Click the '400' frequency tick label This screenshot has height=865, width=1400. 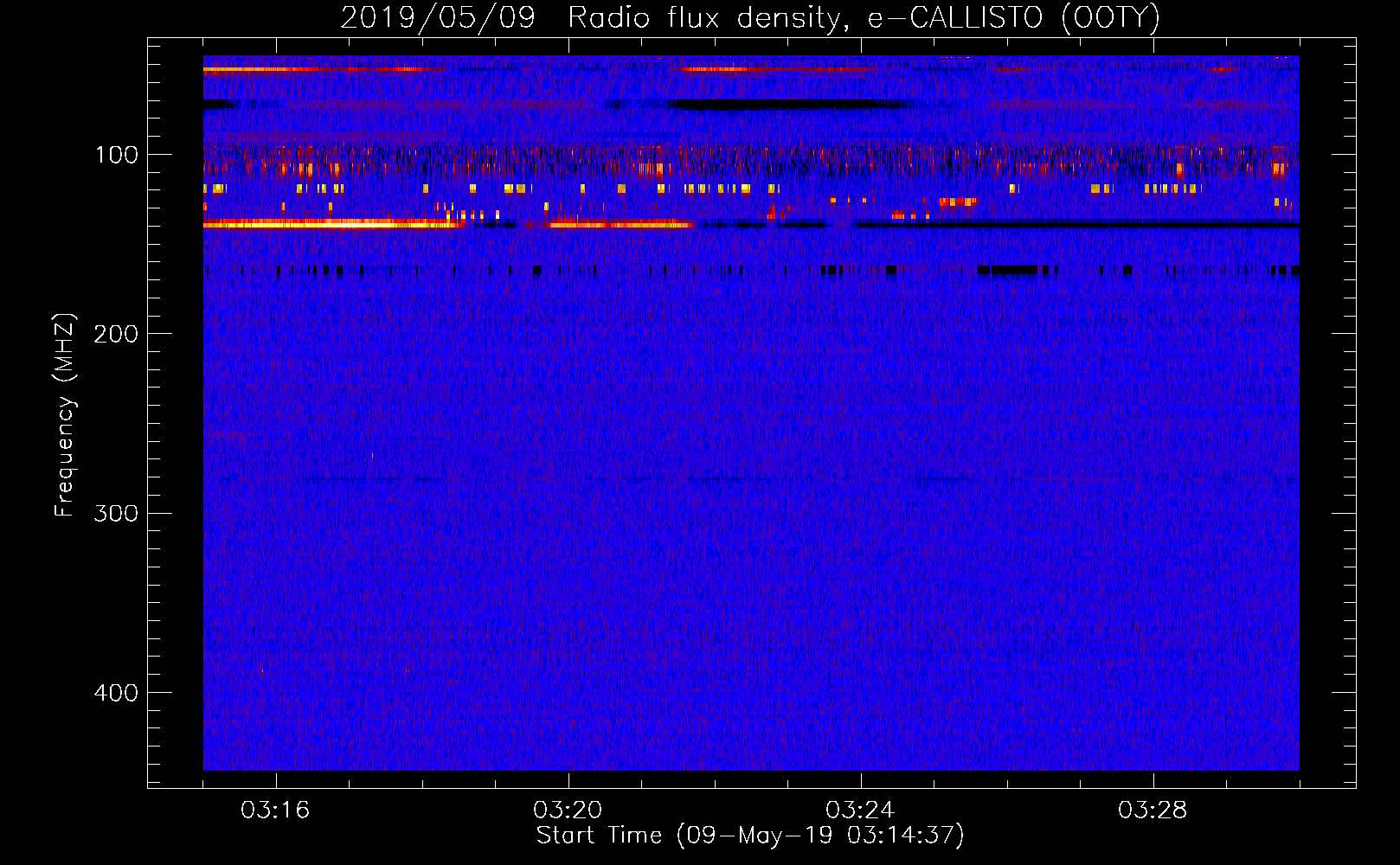pyautogui.click(x=117, y=693)
